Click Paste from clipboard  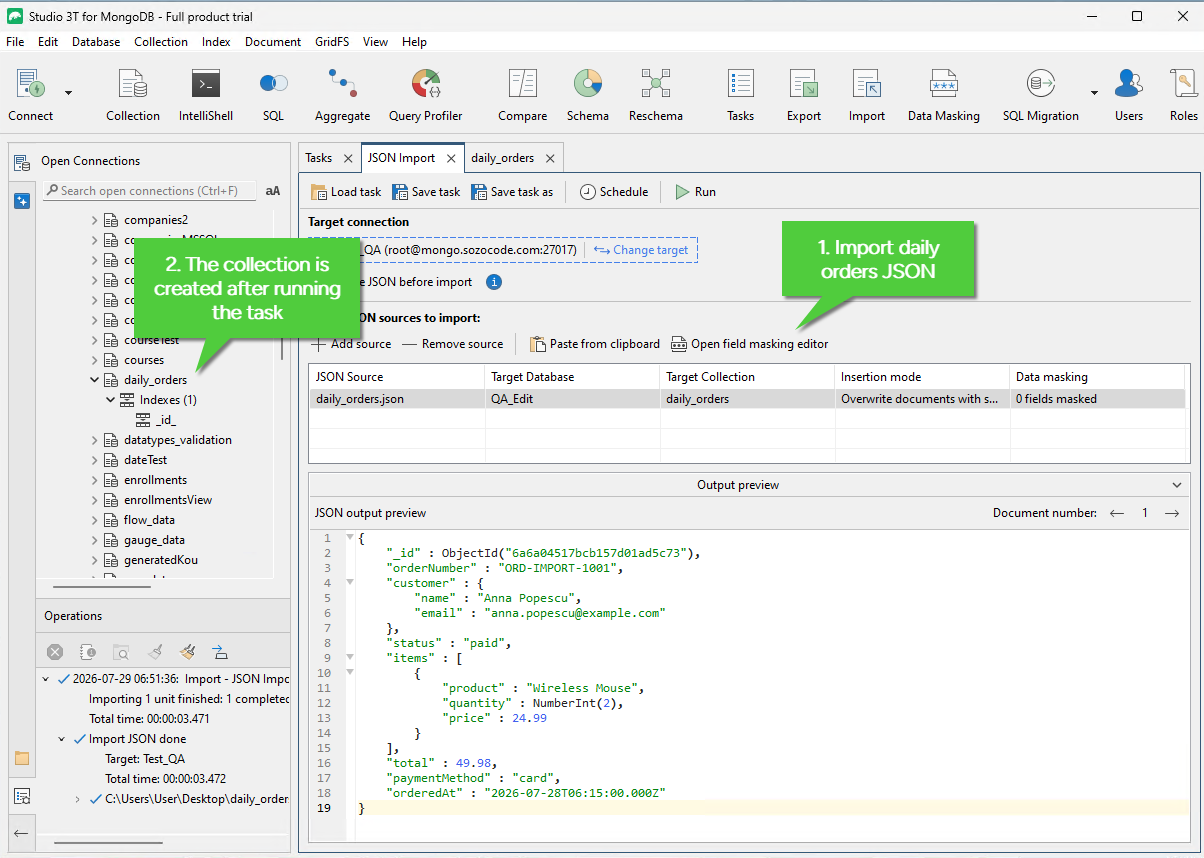click(595, 344)
